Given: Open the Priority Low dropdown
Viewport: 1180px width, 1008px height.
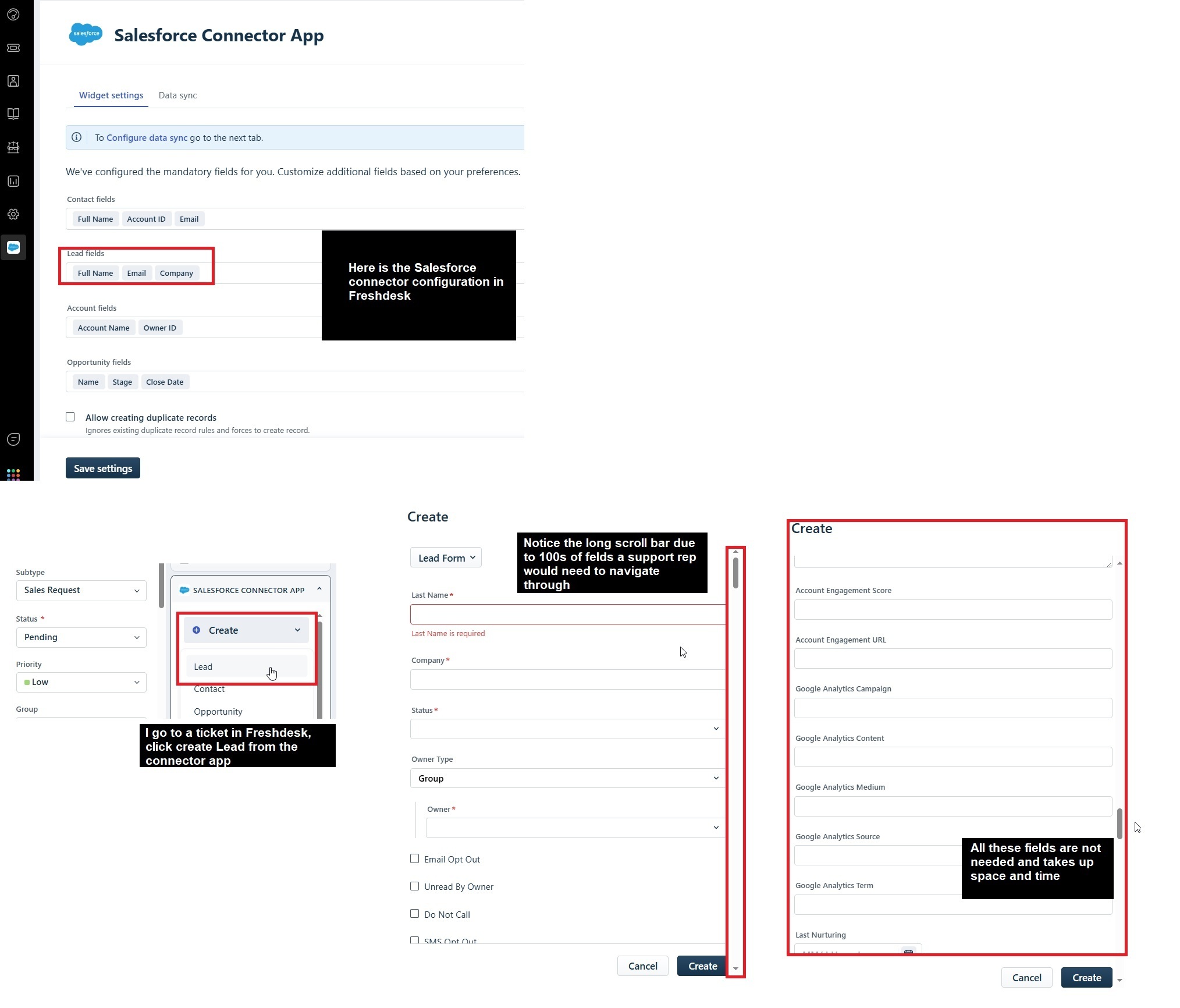Looking at the screenshot, I should [81, 682].
